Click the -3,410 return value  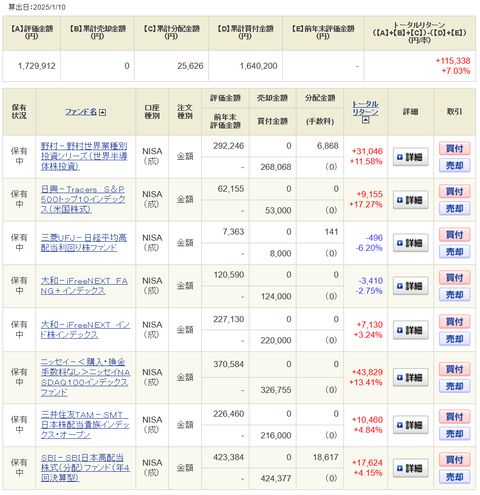pyautogui.click(x=371, y=281)
